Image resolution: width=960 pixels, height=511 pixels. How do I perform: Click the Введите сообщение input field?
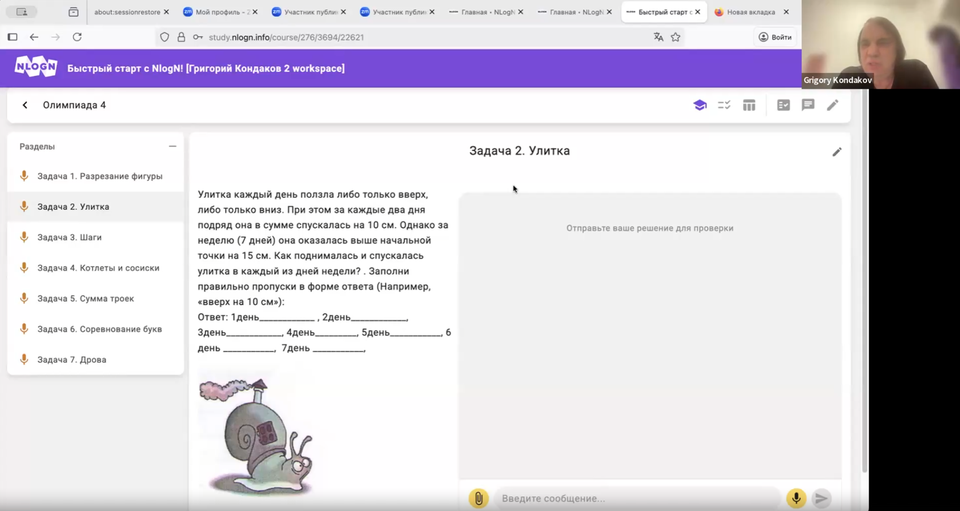click(x=637, y=498)
